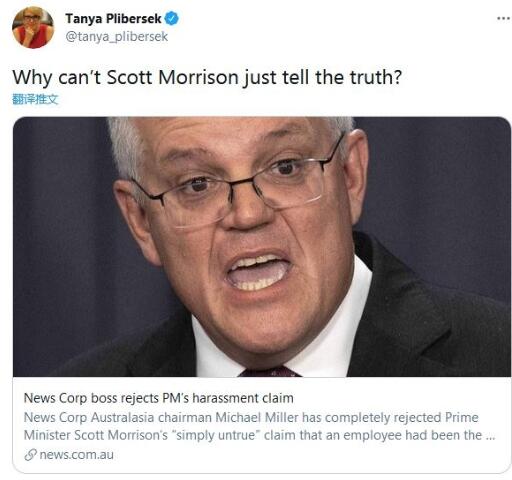Visit the @tanya_plibersek handle

coord(117,36)
